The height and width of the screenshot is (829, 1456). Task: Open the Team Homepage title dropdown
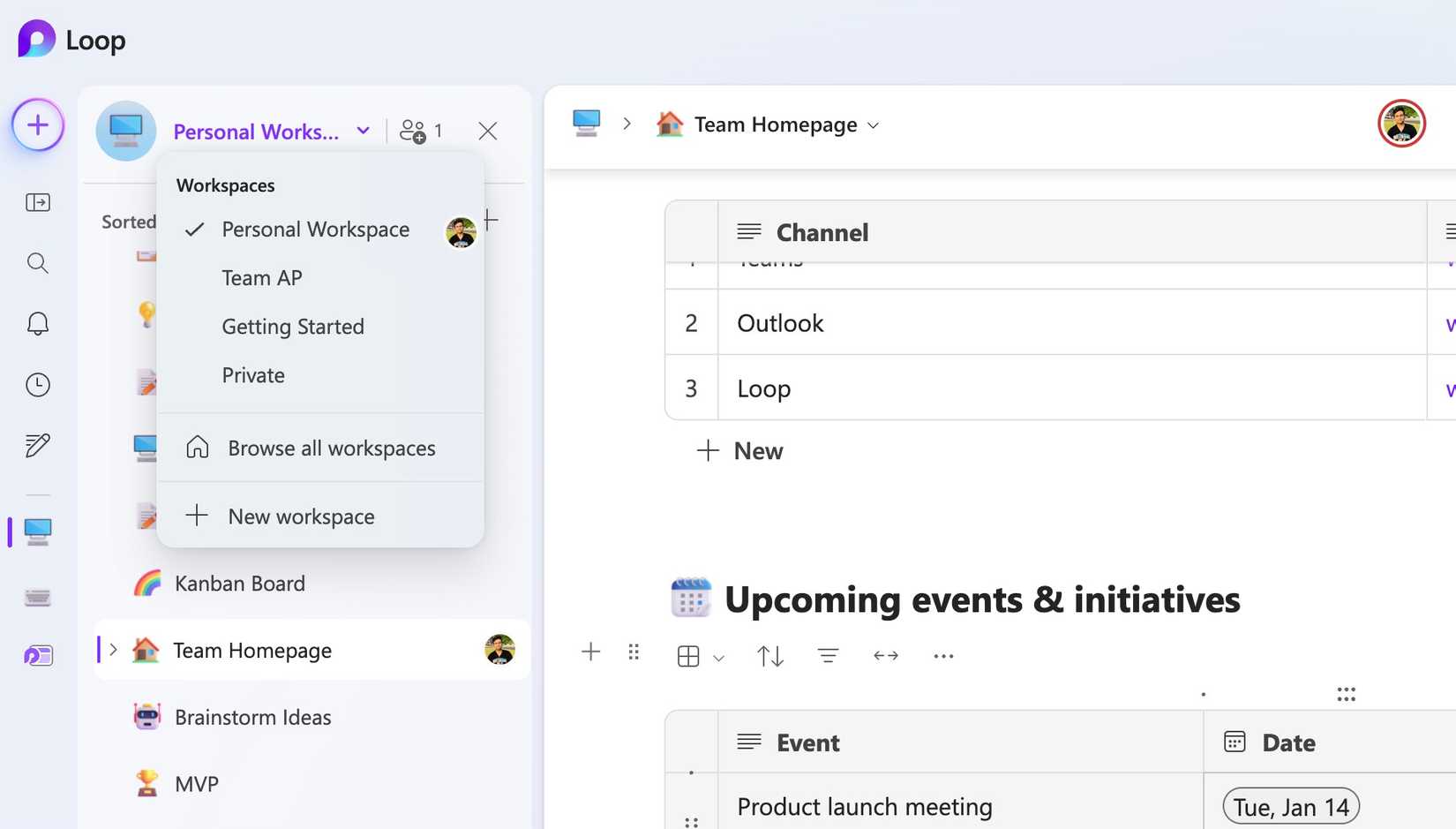pyautogui.click(x=873, y=125)
